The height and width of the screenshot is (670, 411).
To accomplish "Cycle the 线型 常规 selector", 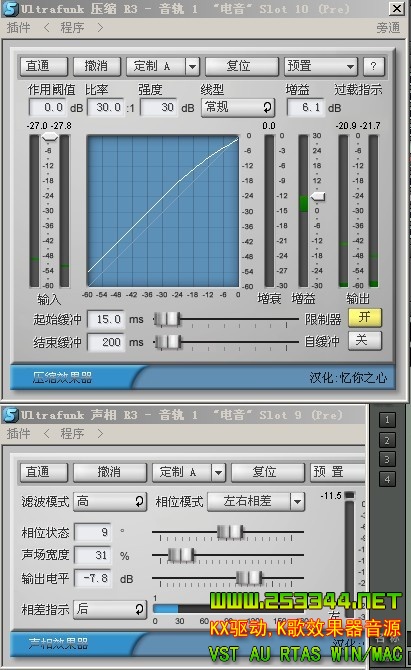I will point(238,107).
